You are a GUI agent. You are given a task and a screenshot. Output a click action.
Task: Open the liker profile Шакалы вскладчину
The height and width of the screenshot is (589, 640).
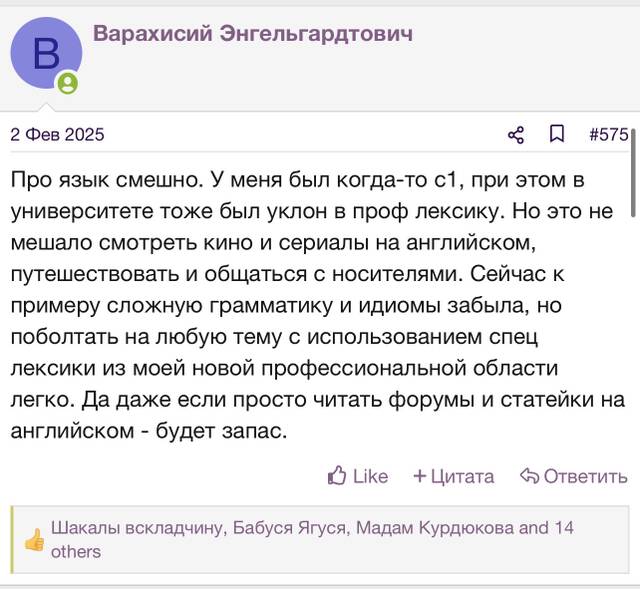137,528
